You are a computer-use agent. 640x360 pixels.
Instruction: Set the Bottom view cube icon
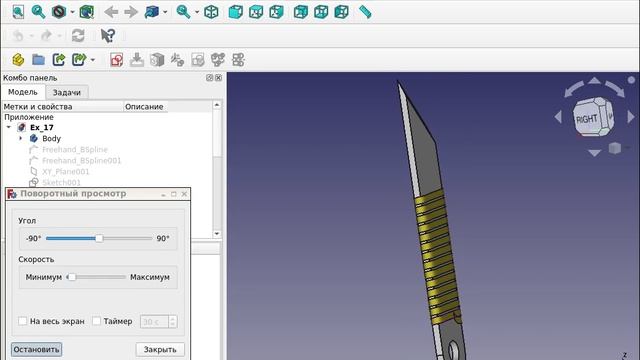pyautogui.click(x=321, y=12)
